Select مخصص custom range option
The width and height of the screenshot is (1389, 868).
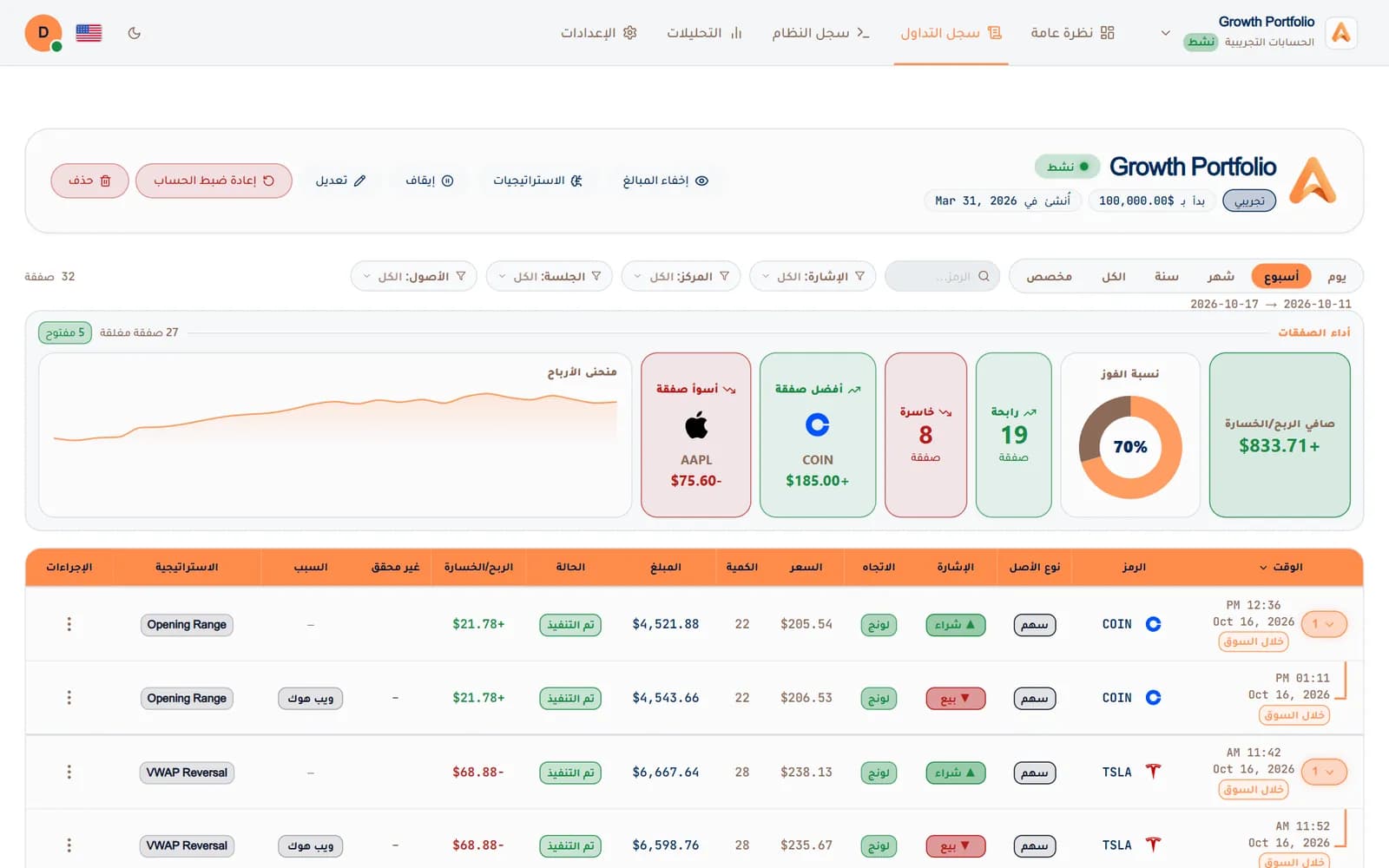point(1049,276)
